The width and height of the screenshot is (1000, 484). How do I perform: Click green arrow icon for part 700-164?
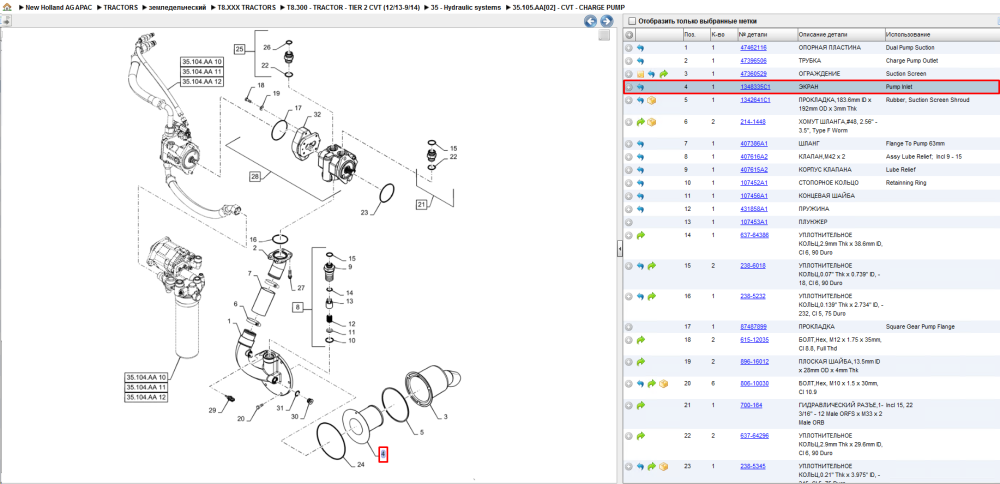(640, 406)
